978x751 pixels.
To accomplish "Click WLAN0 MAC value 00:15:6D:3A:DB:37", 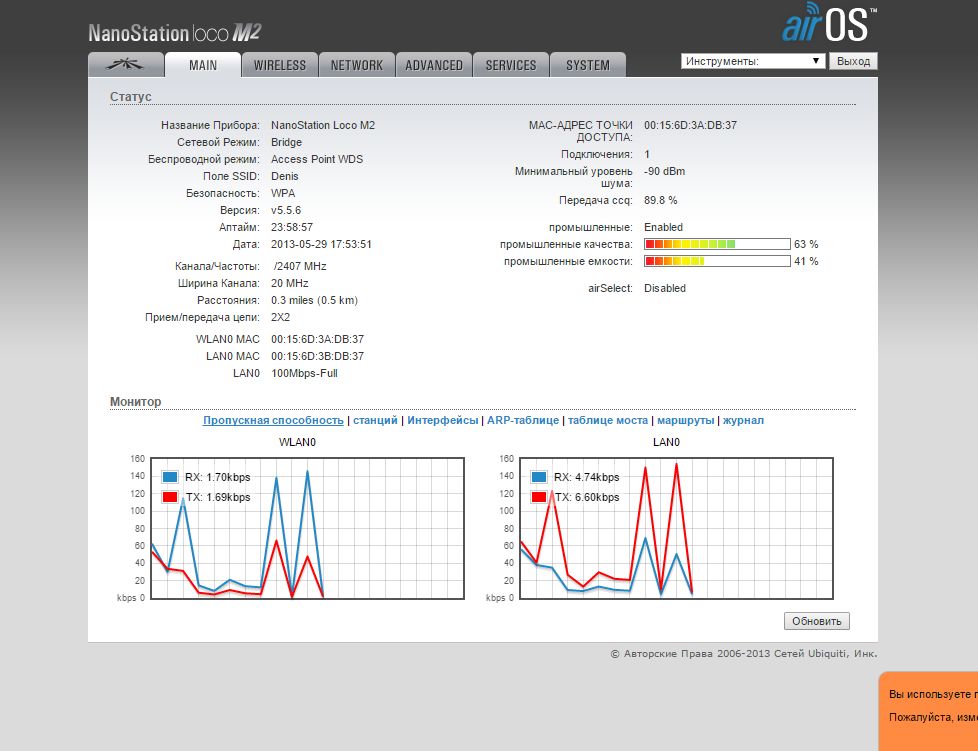I will tap(317, 339).
